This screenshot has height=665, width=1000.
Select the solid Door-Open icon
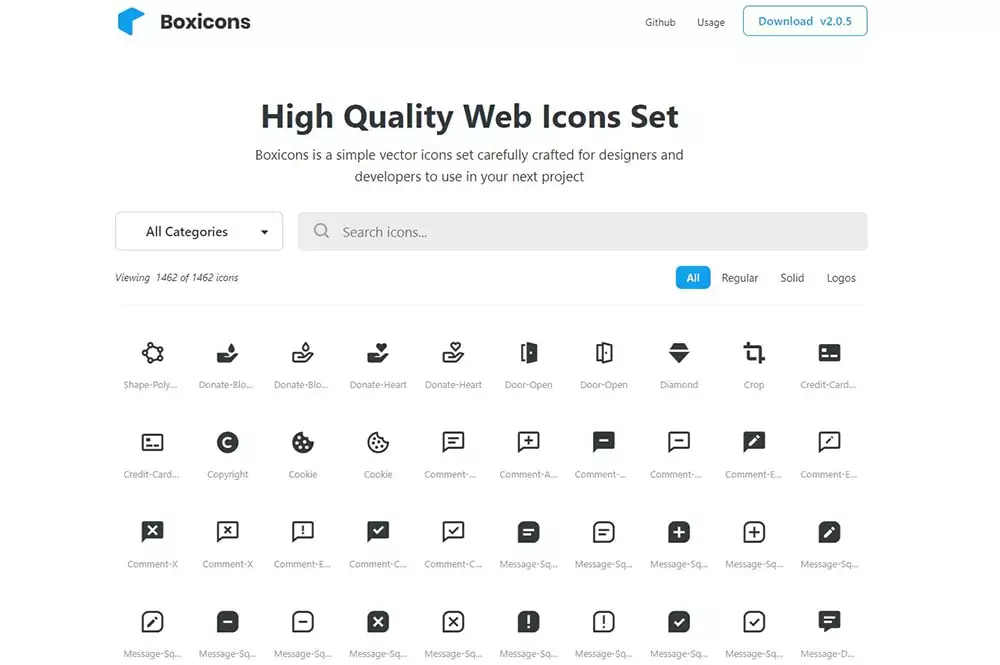click(x=529, y=353)
